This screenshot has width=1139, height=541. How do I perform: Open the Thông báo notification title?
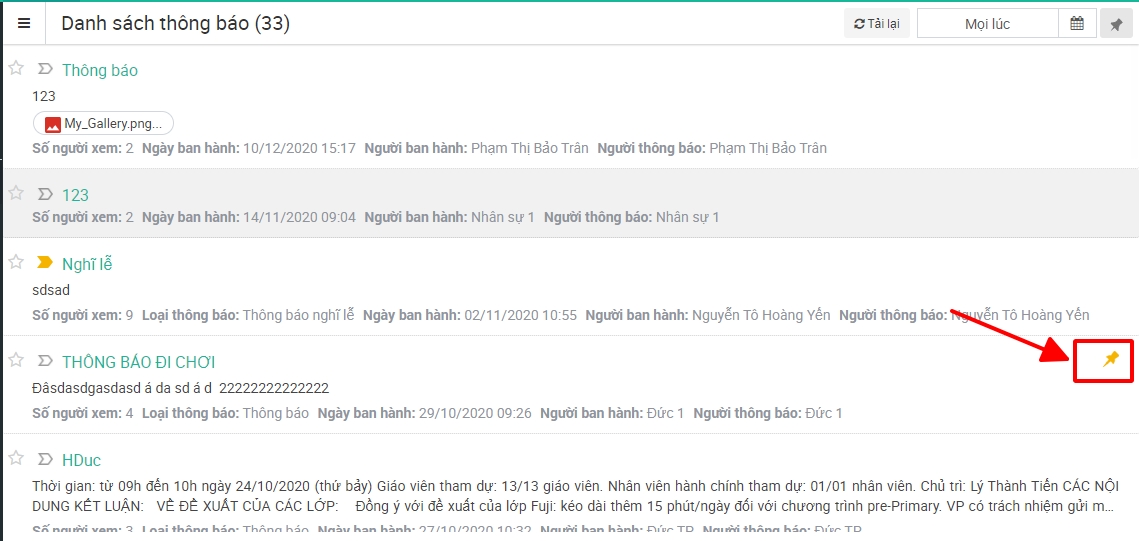[x=100, y=70]
